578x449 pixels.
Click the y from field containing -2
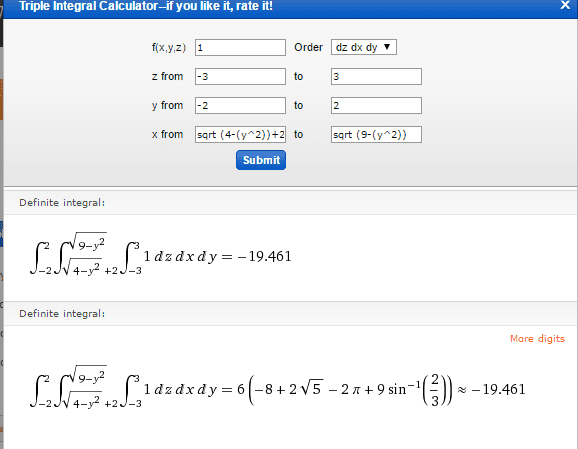[x=240, y=105]
